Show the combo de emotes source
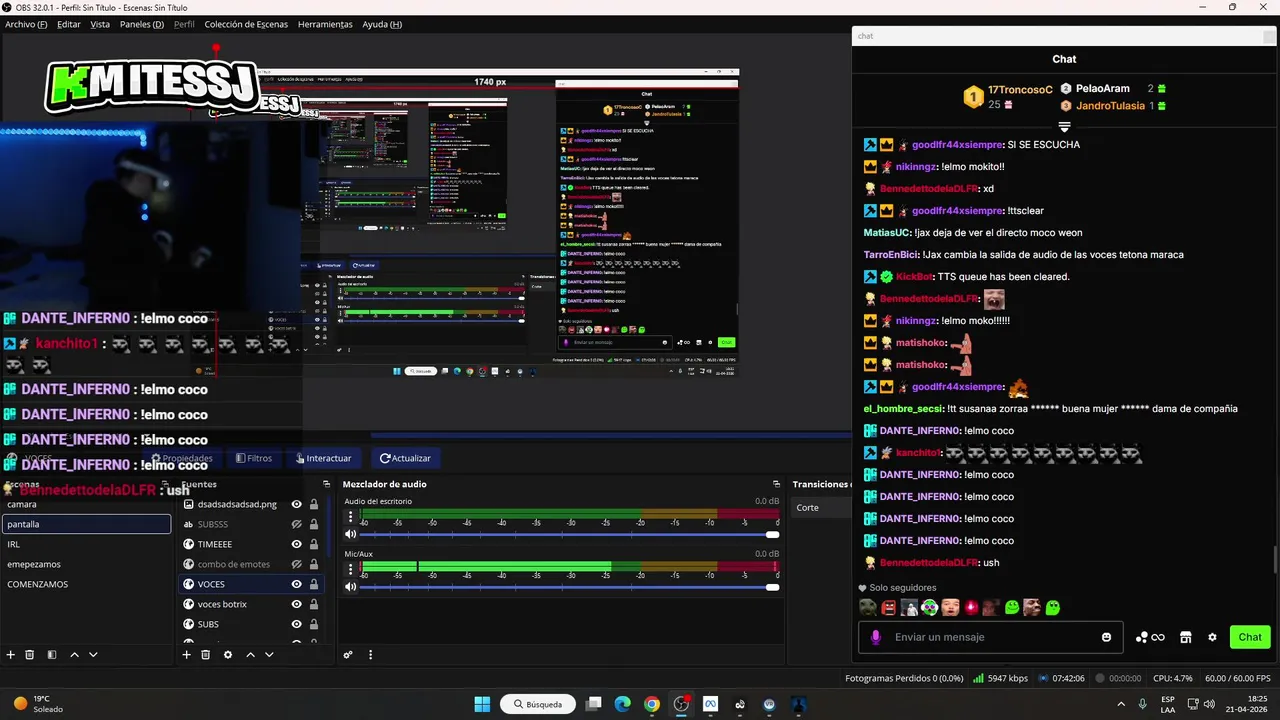 pos(297,564)
